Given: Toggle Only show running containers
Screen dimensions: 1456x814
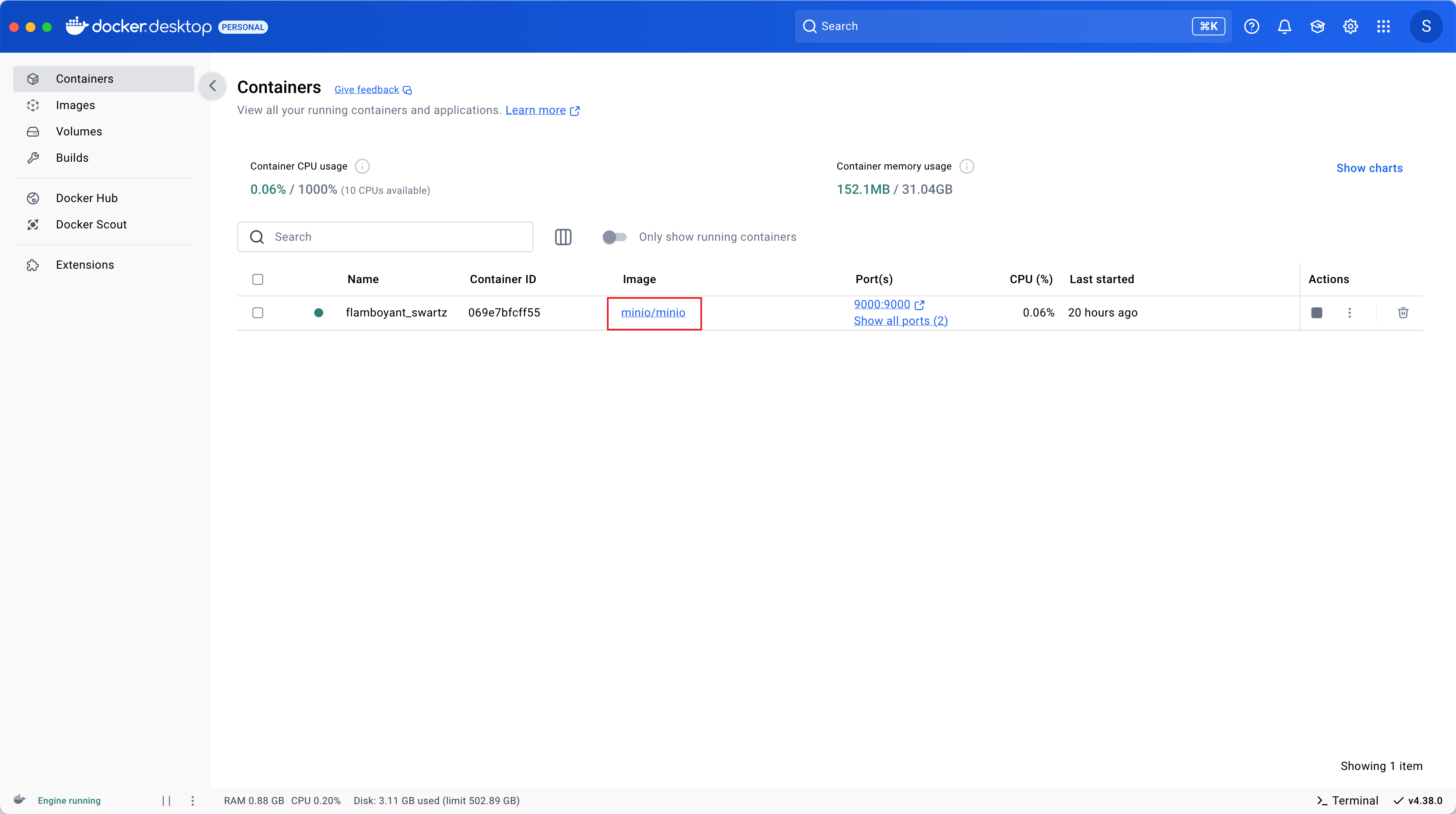Looking at the screenshot, I should [x=614, y=237].
